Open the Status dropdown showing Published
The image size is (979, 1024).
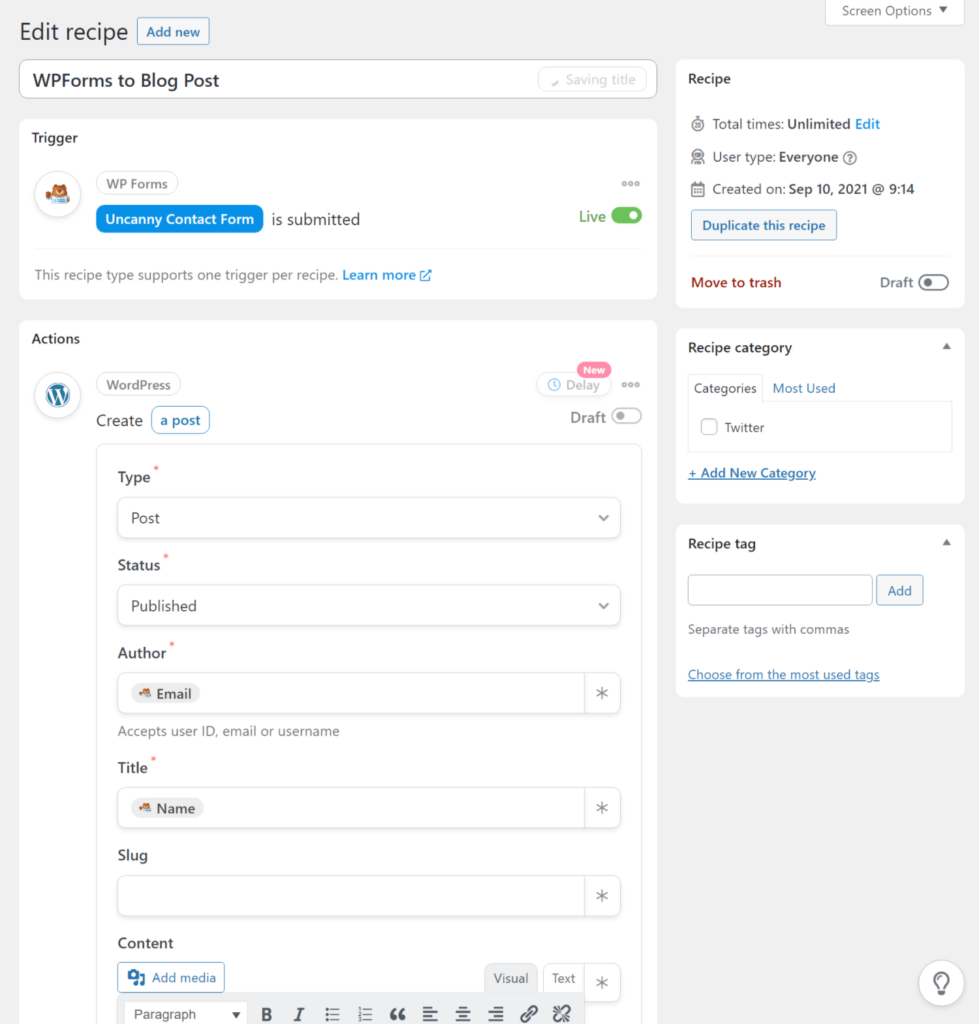368,605
